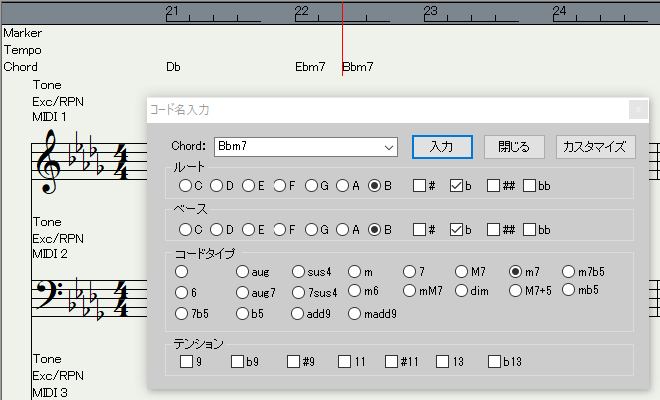This screenshot has width=660, height=400.
Task: Enable the ルート sharp (#) checkbox
Action: tap(420, 186)
